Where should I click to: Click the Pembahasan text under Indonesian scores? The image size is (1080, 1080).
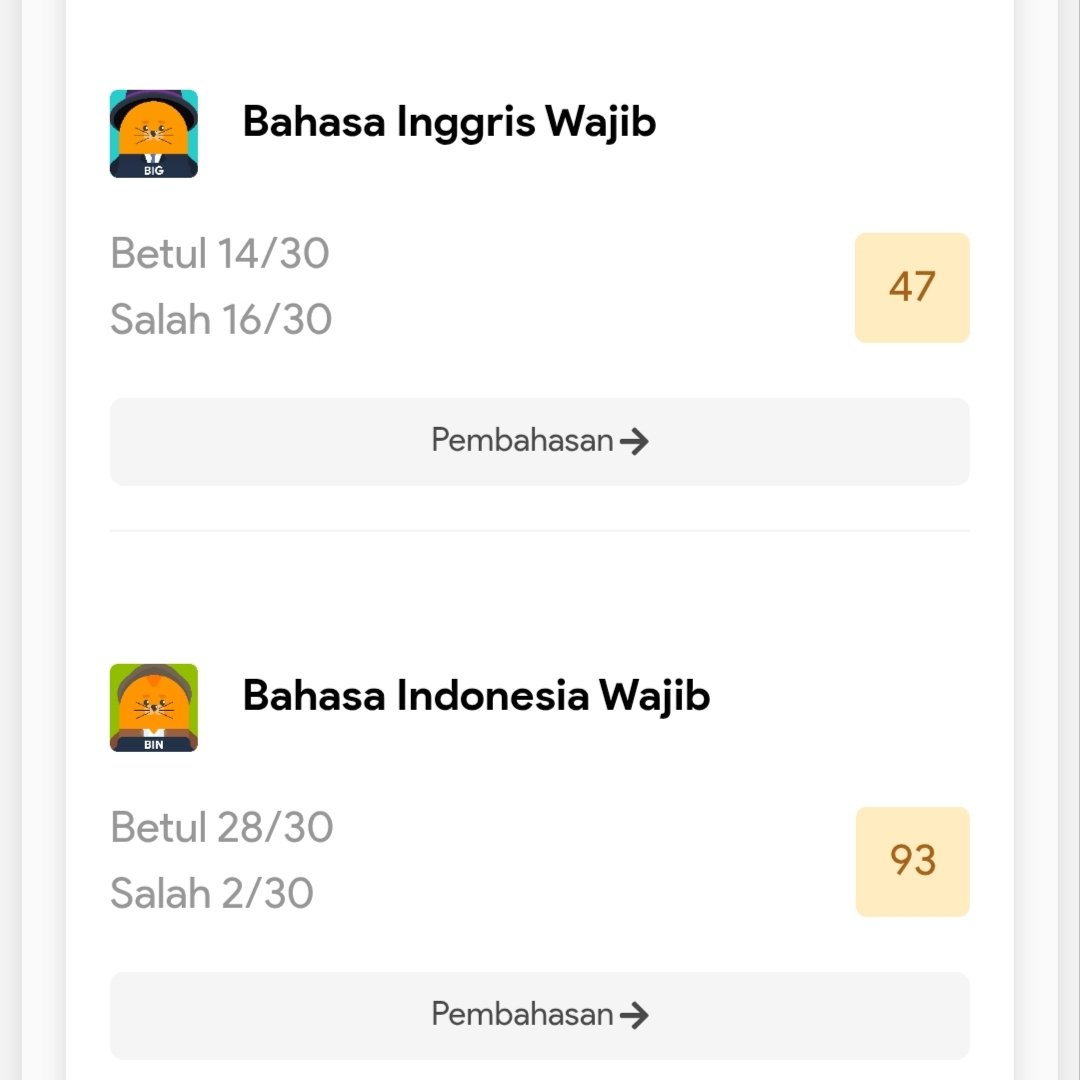(x=522, y=1014)
